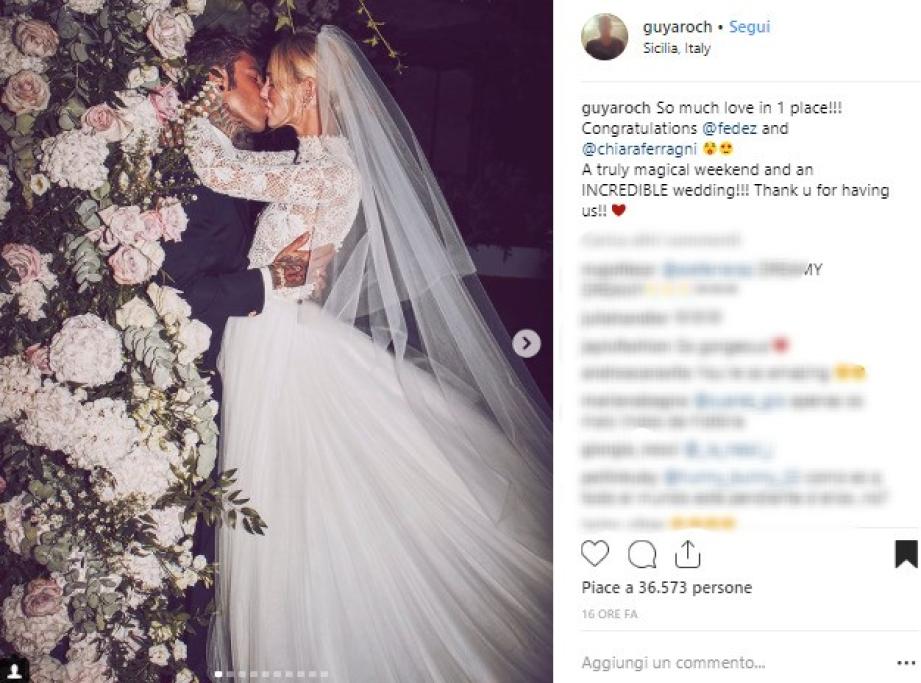921x683 pixels.
Task: Click the guyaroch name in caption
Action: 616,108
